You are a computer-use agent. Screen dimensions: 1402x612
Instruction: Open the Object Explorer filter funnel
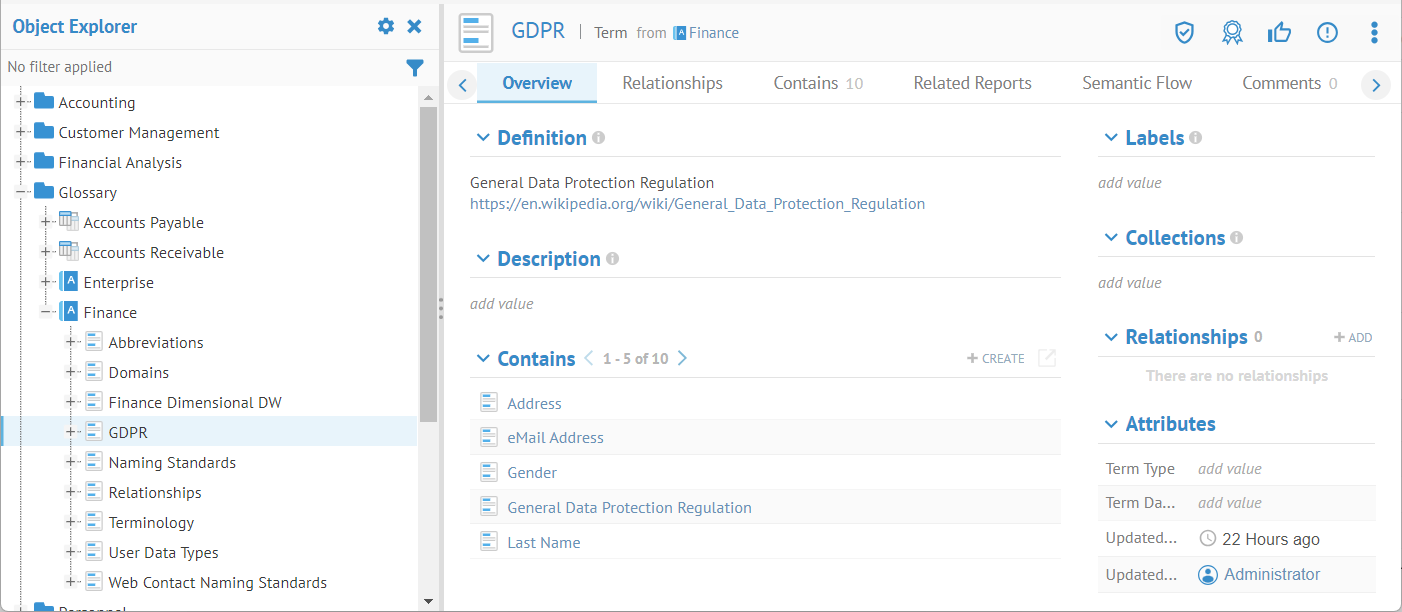(x=415, y=67)
